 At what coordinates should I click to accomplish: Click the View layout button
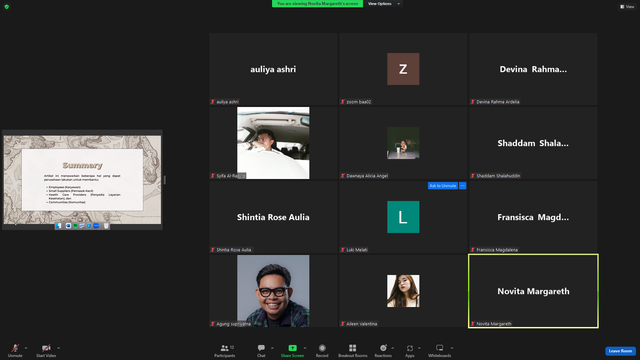point(627,7)
